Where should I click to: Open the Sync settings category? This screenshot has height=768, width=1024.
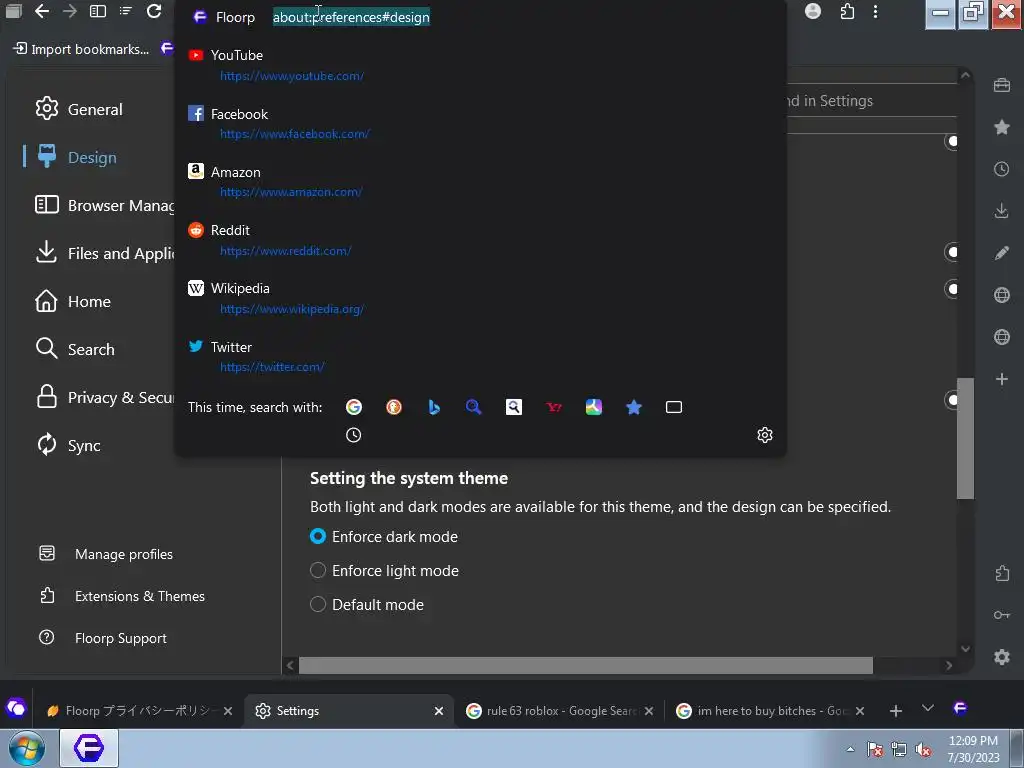pos(69,445)
